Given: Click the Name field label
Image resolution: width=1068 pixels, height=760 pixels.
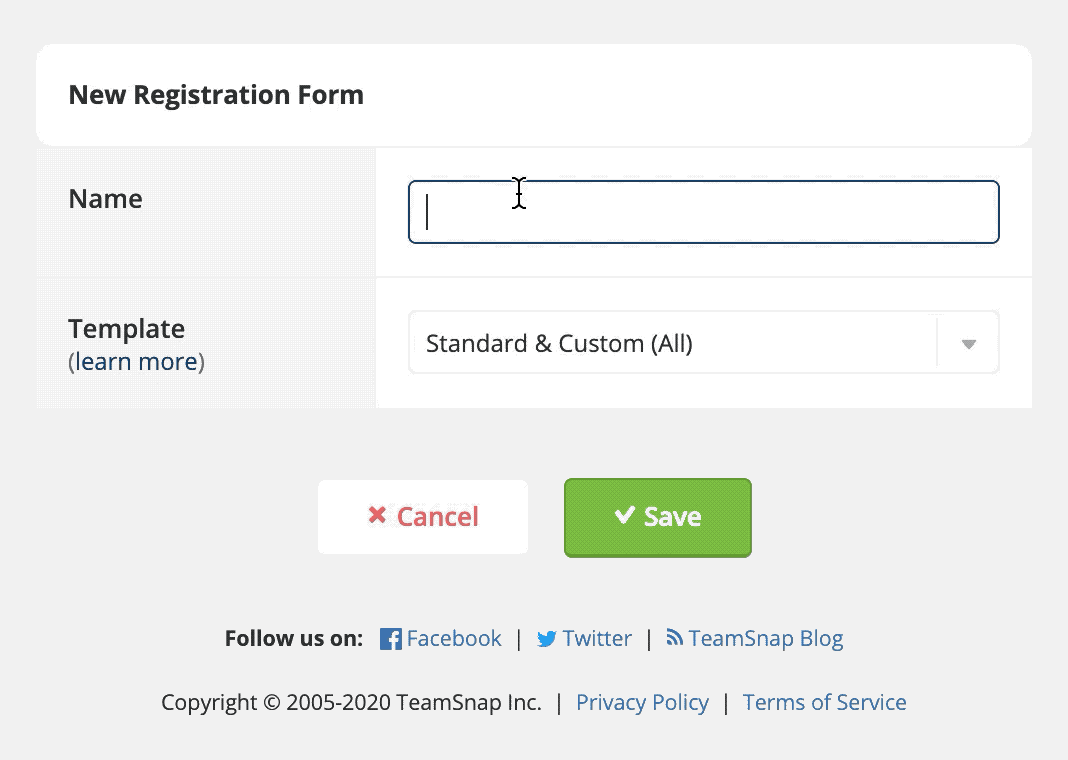Looking at the screenshot, I should tap(105, 199).
